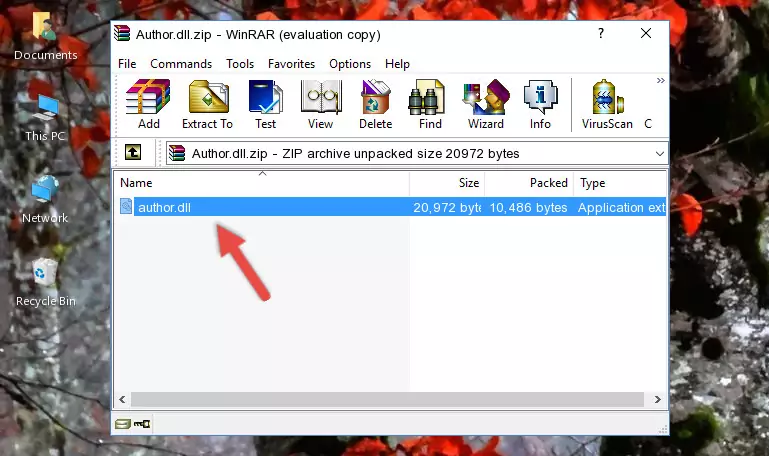Click the title bar question mark

coord(601,33)
